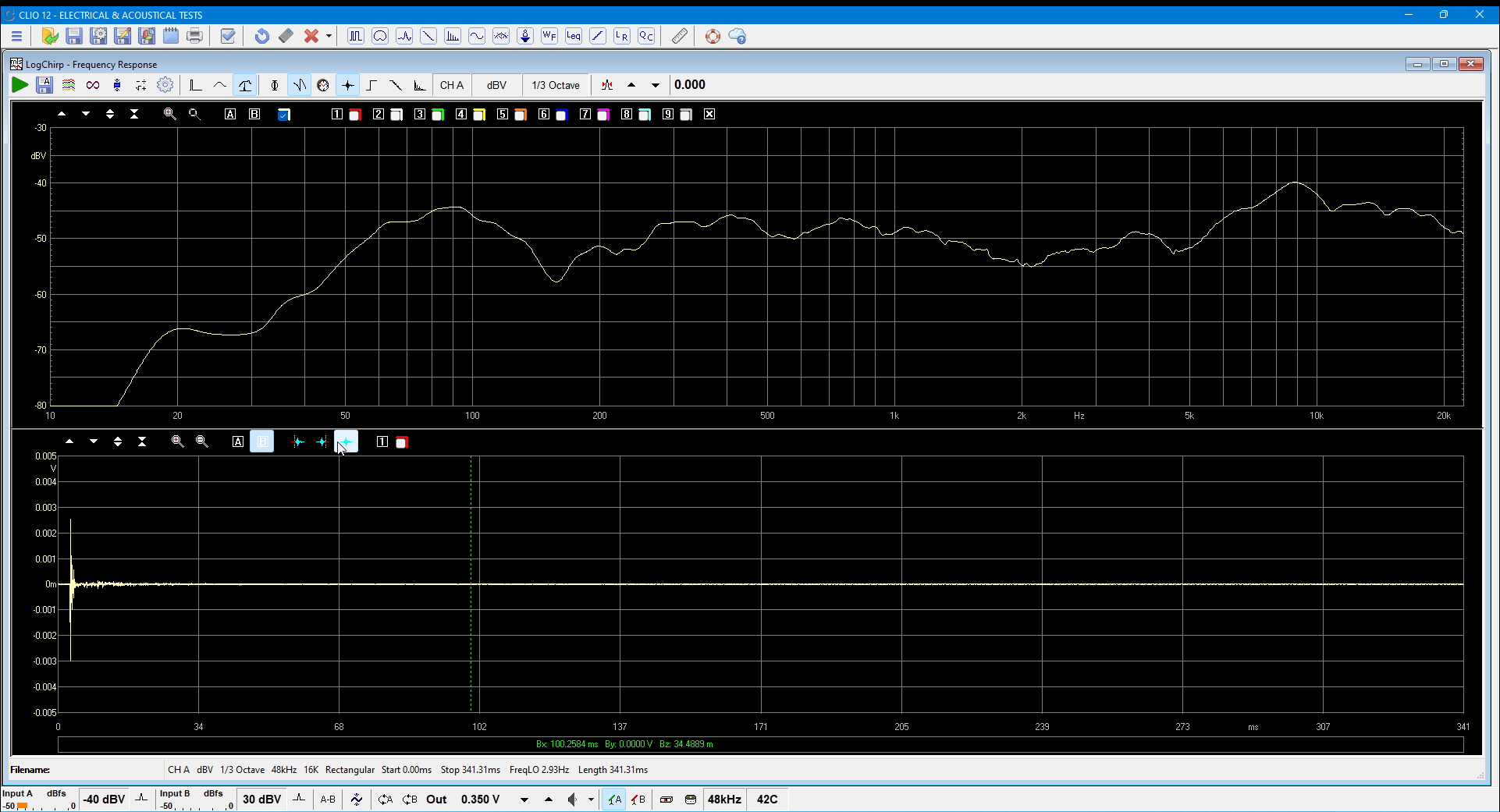Click the red X delete icon

311,36
